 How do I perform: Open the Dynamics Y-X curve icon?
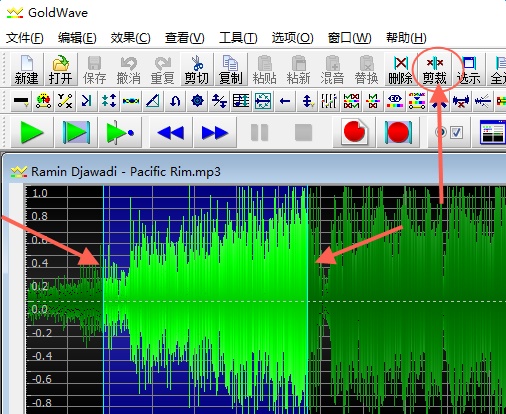tap(65, 101)
